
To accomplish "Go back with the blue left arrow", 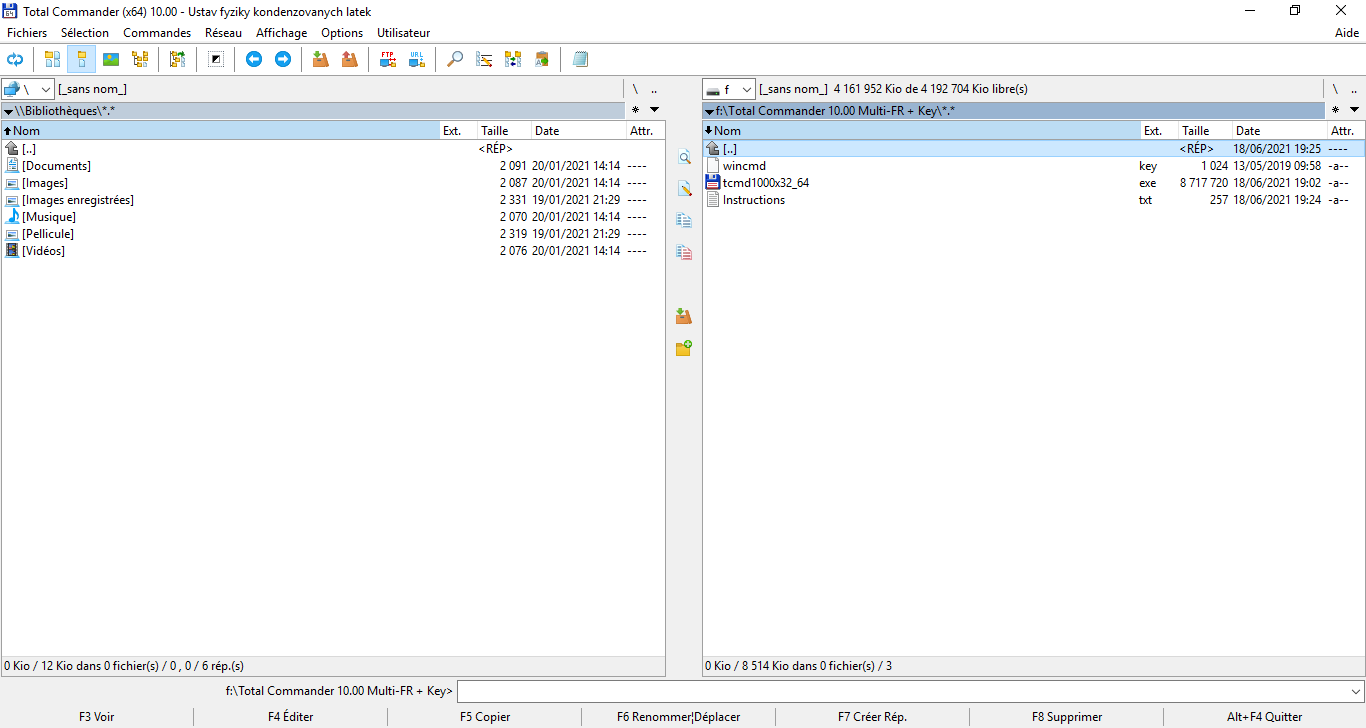I will click(x=254, y=59).
